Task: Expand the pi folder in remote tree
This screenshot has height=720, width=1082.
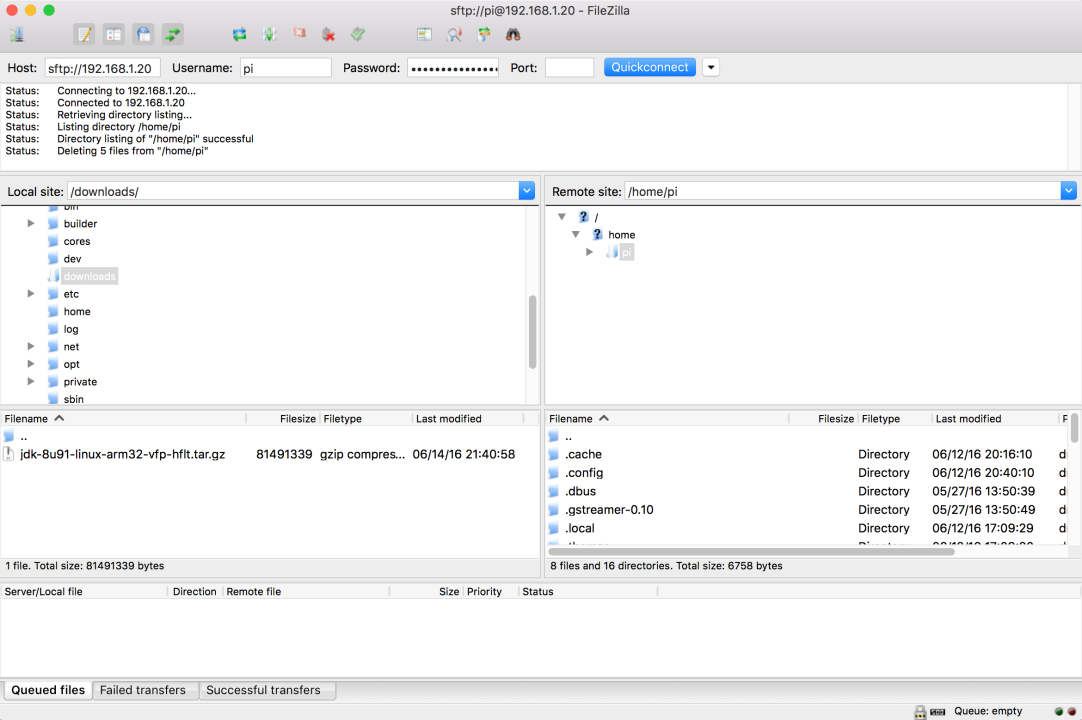Action: tap(590, 252)
